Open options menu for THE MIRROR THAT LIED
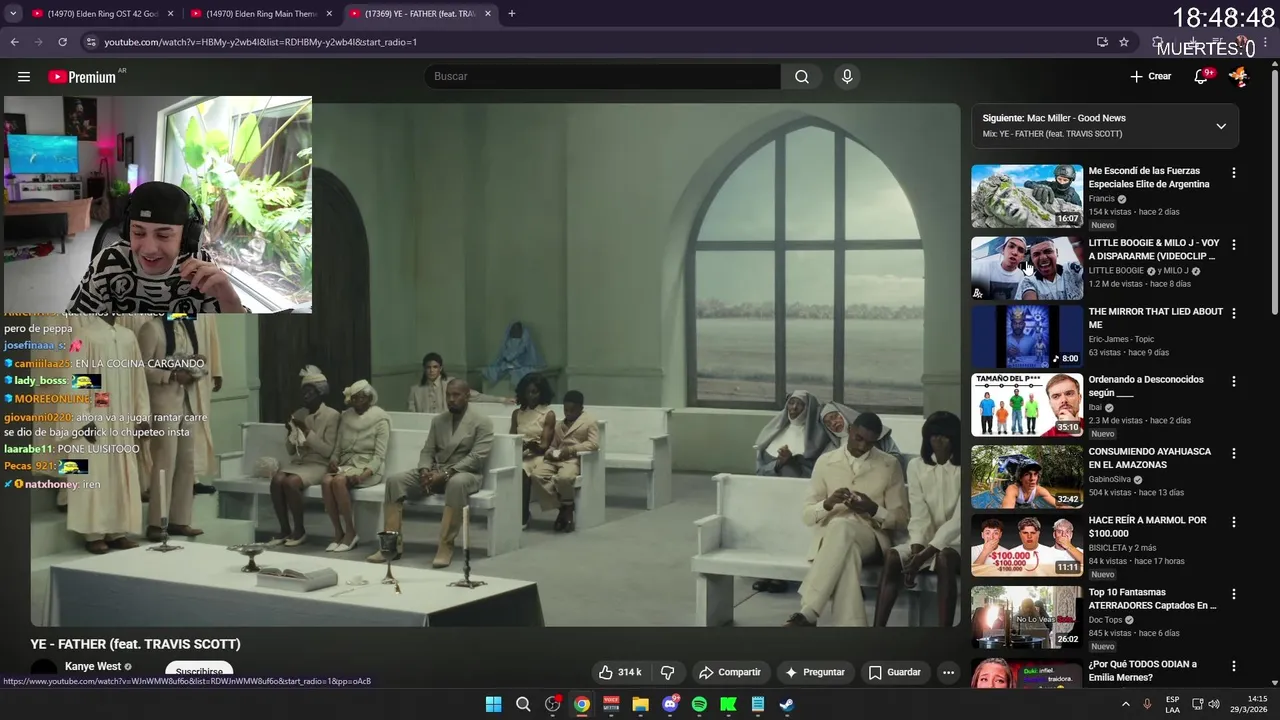The width and height of the screenshot is (1280, 720). tap(1233, 313)
